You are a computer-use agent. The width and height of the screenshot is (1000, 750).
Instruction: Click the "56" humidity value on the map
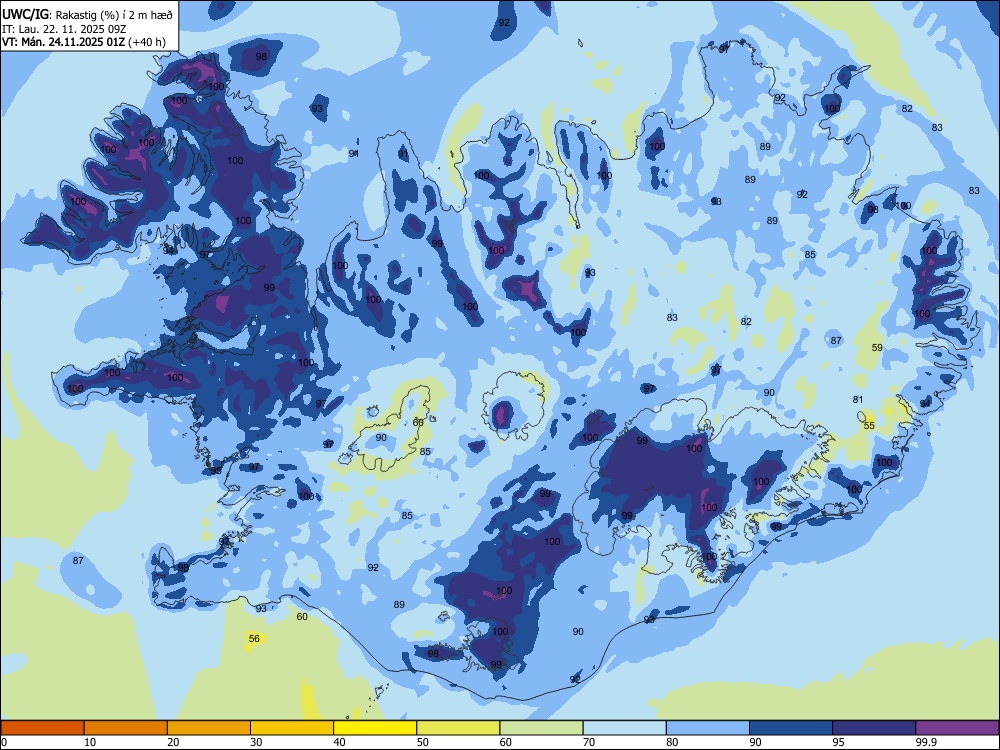tap(254, 638)
